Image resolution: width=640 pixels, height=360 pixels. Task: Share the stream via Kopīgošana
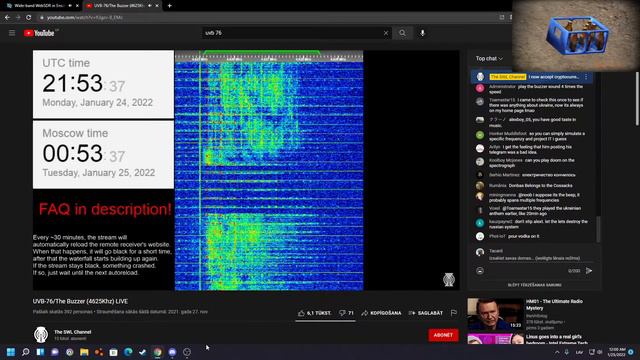(381, 313)
